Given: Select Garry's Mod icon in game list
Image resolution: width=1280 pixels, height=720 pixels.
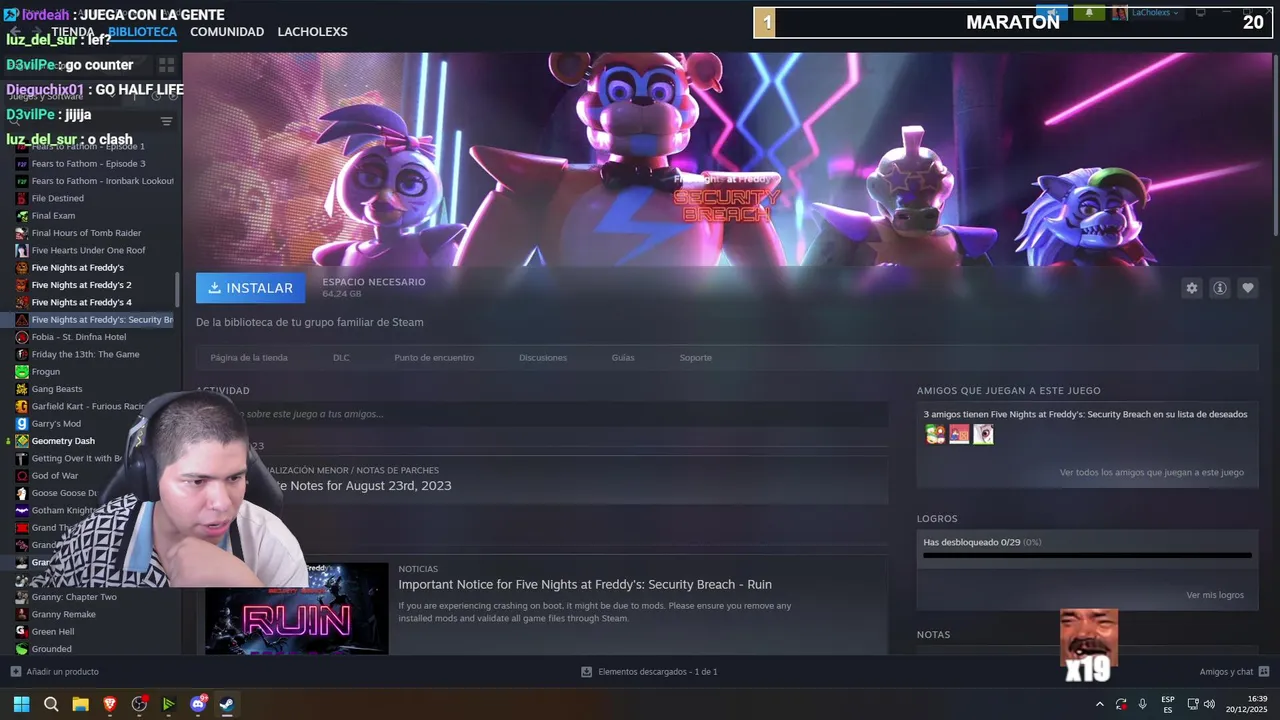Looking at the screenshot, I should pyautogui.click(x=22, y=424).
